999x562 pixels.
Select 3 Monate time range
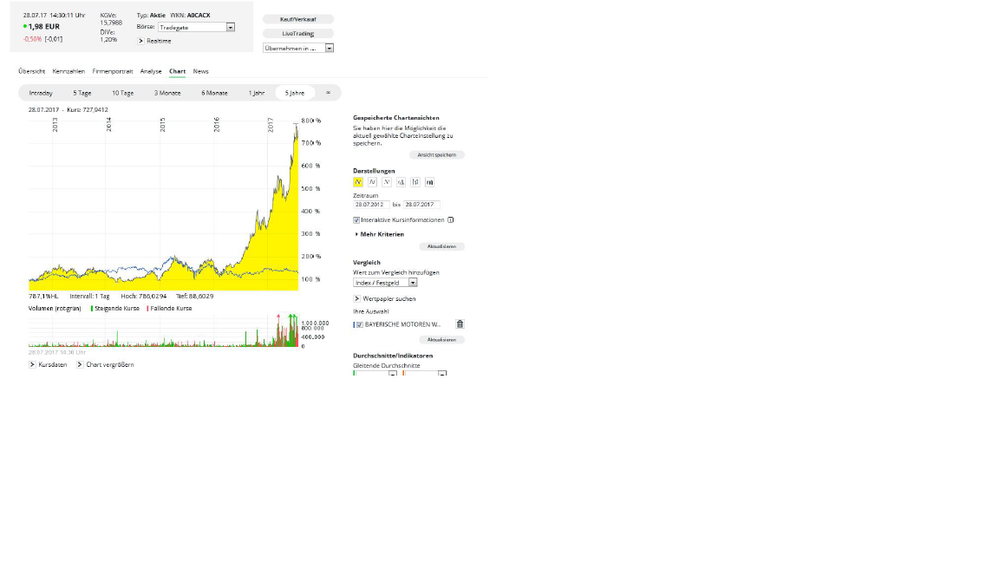point(168,93)
